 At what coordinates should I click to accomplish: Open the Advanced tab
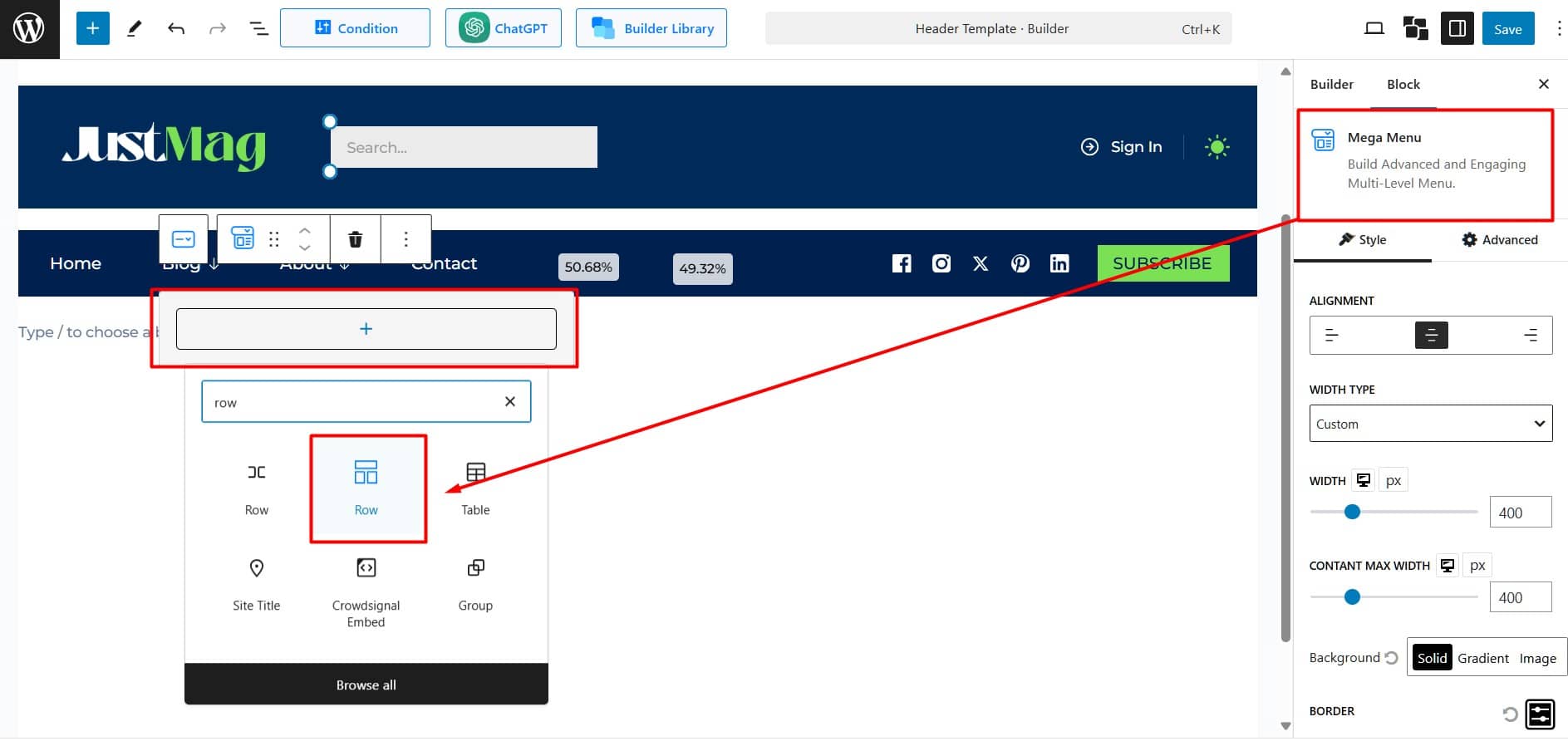1500,239
